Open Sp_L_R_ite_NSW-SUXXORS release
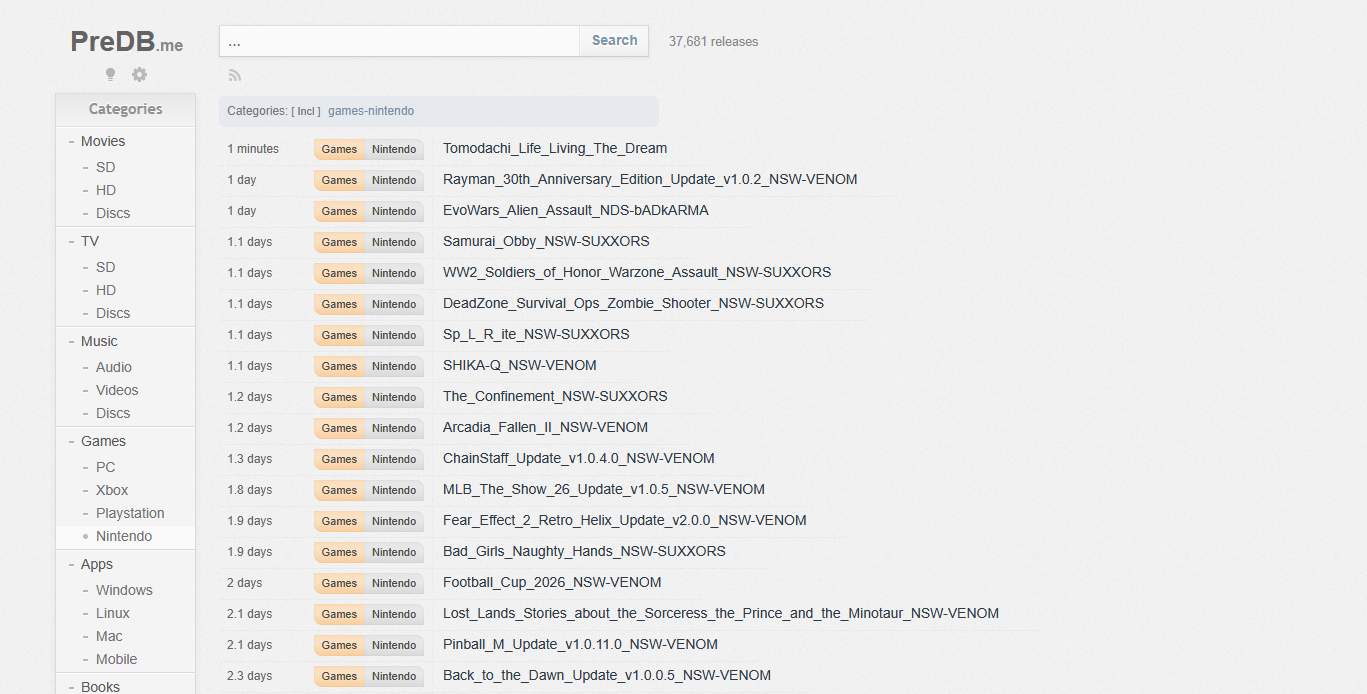Viewport: 1367px width, 694px height. (x=536, y=335)
